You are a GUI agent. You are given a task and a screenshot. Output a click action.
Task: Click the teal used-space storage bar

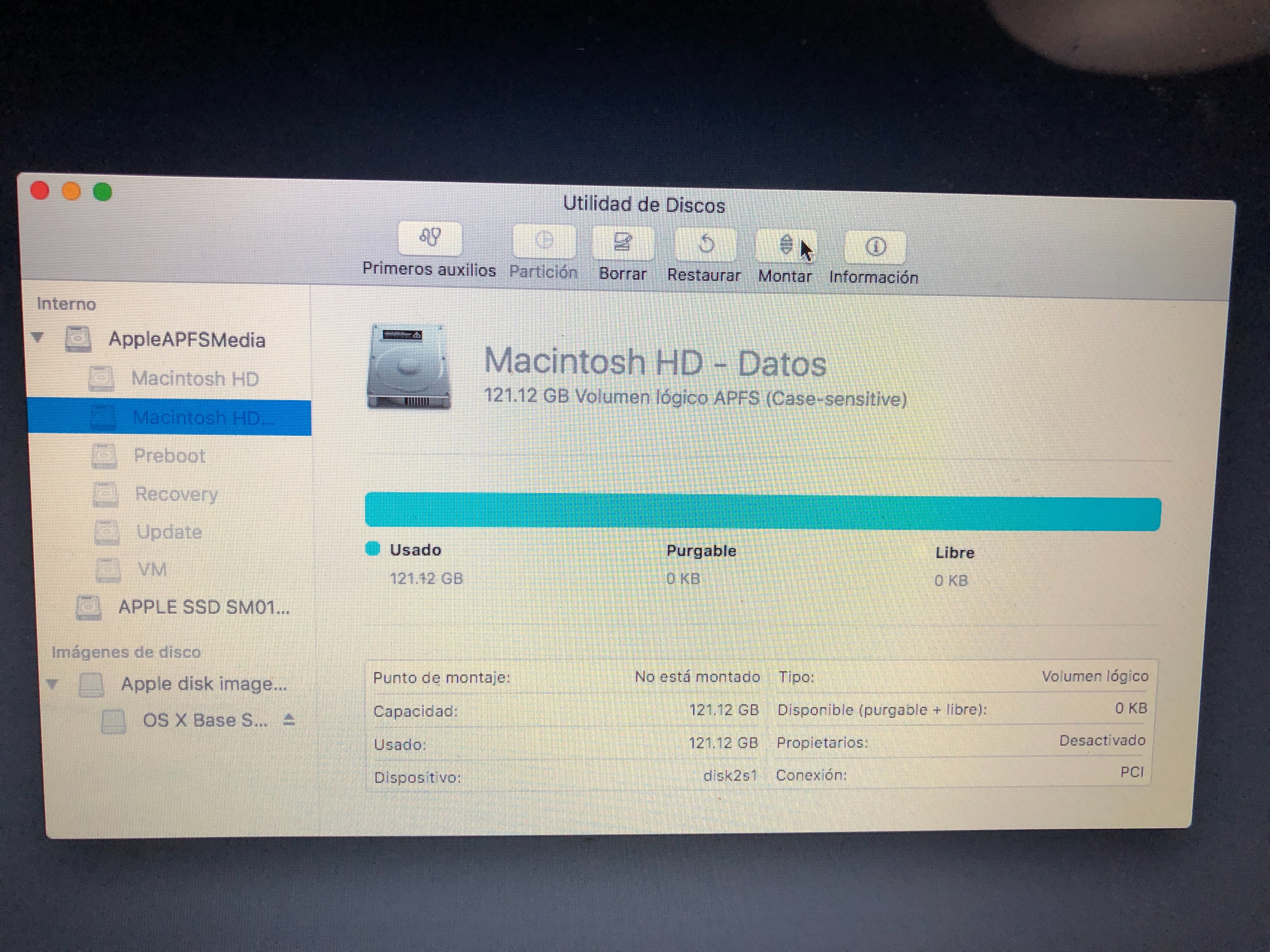click(x=763, y=512)
